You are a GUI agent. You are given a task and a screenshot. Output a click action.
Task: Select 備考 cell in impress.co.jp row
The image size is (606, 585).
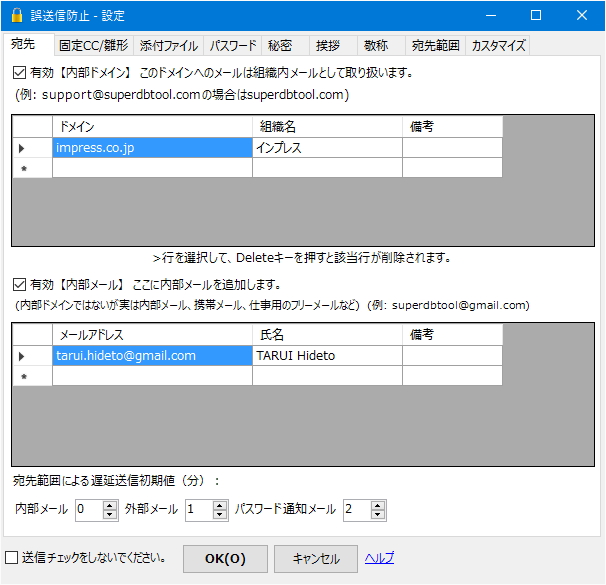tap(452, 148)
